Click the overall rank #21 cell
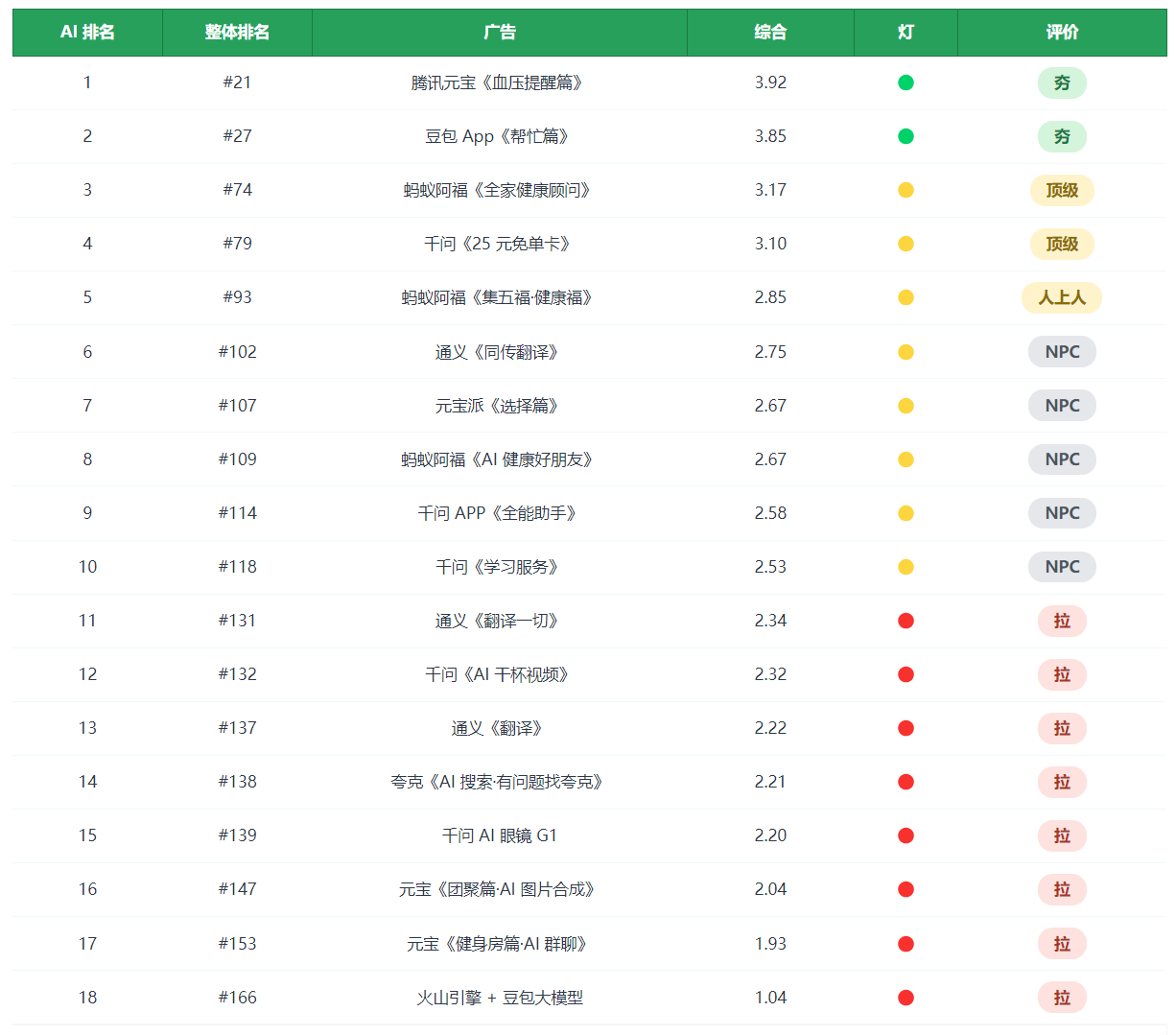This screenshot has width=1176, height=1035. [237, 82]
